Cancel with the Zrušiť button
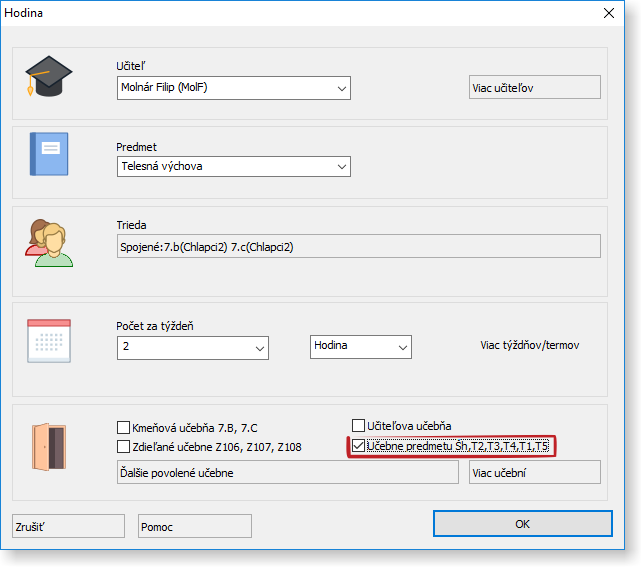The height and width of the screenshot is (567, 642). [68, 527]
